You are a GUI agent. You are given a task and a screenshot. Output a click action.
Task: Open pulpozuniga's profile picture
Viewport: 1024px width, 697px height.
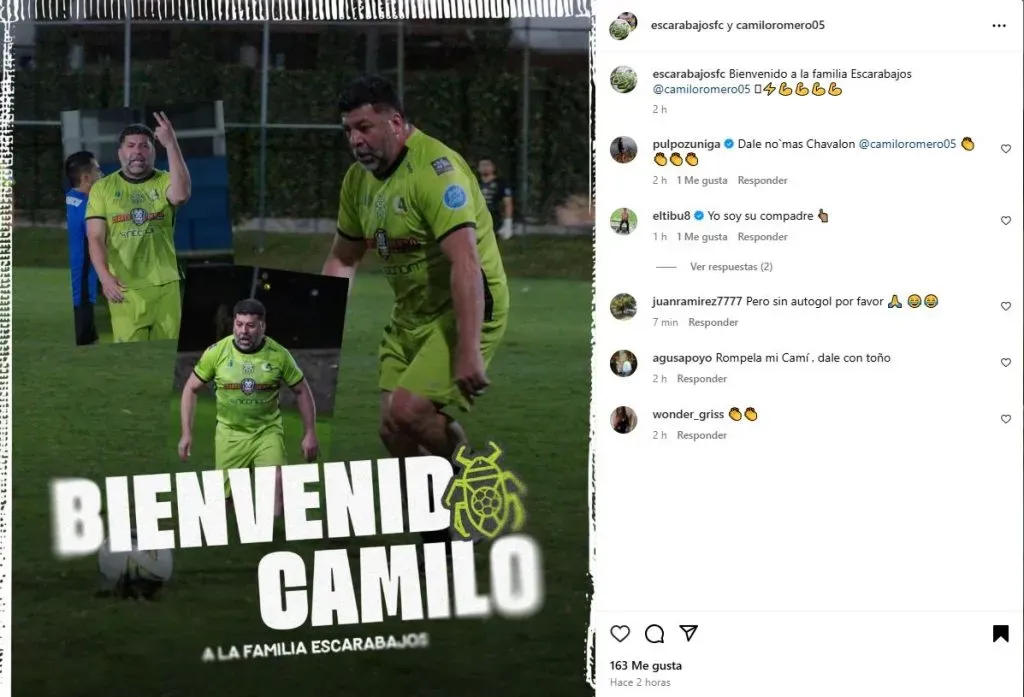[623, 150]
